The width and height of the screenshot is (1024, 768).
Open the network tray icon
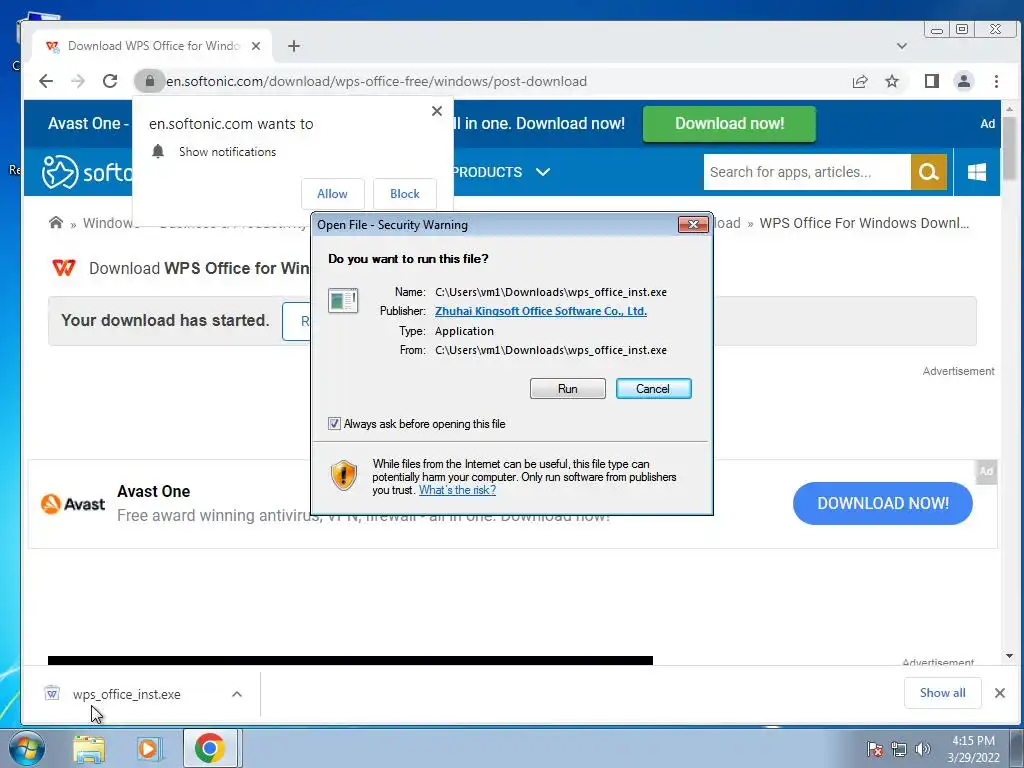point(899,748)
